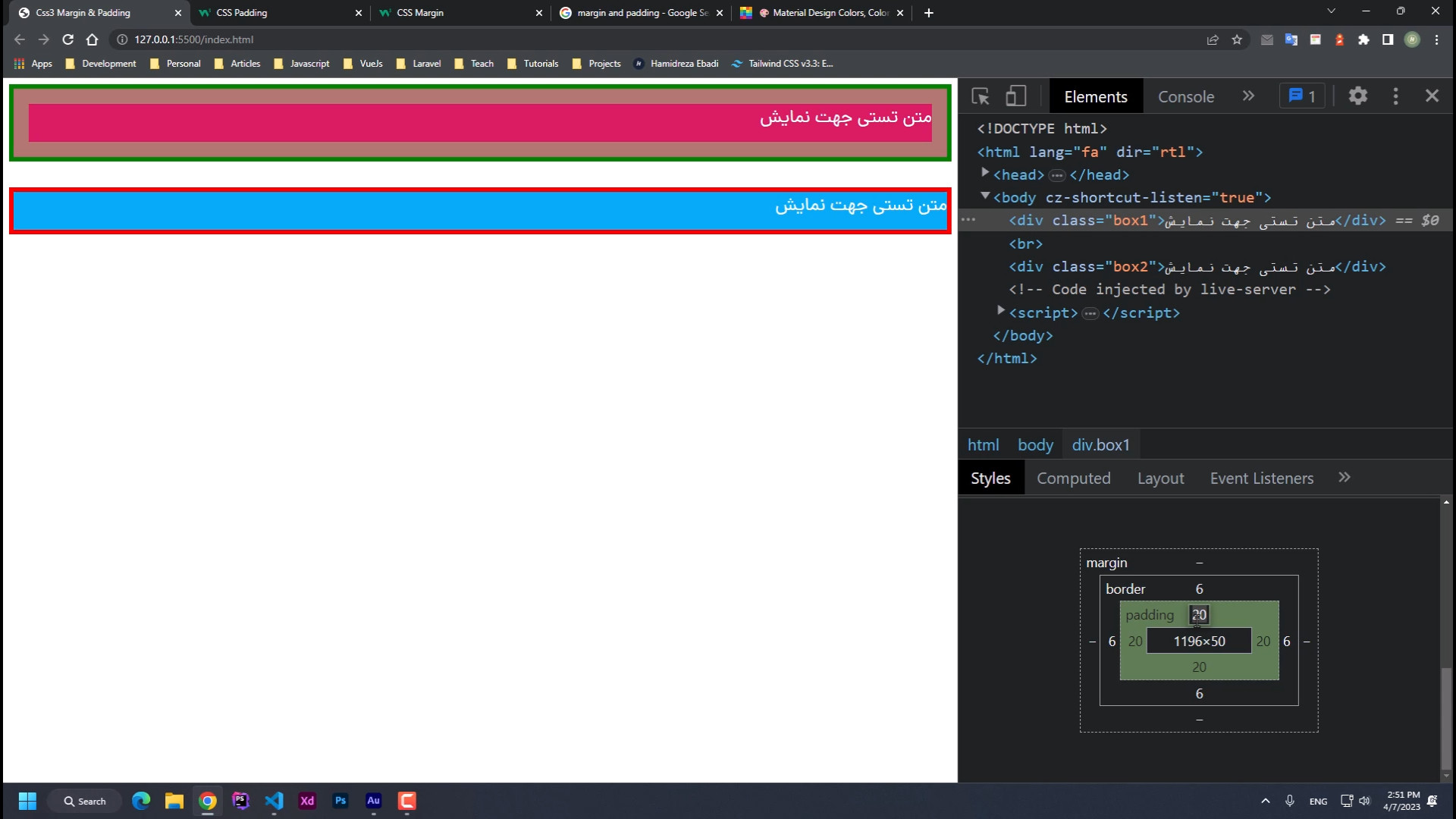
Task: Show more DevTools panel tabs
Action: [1248, 96]
